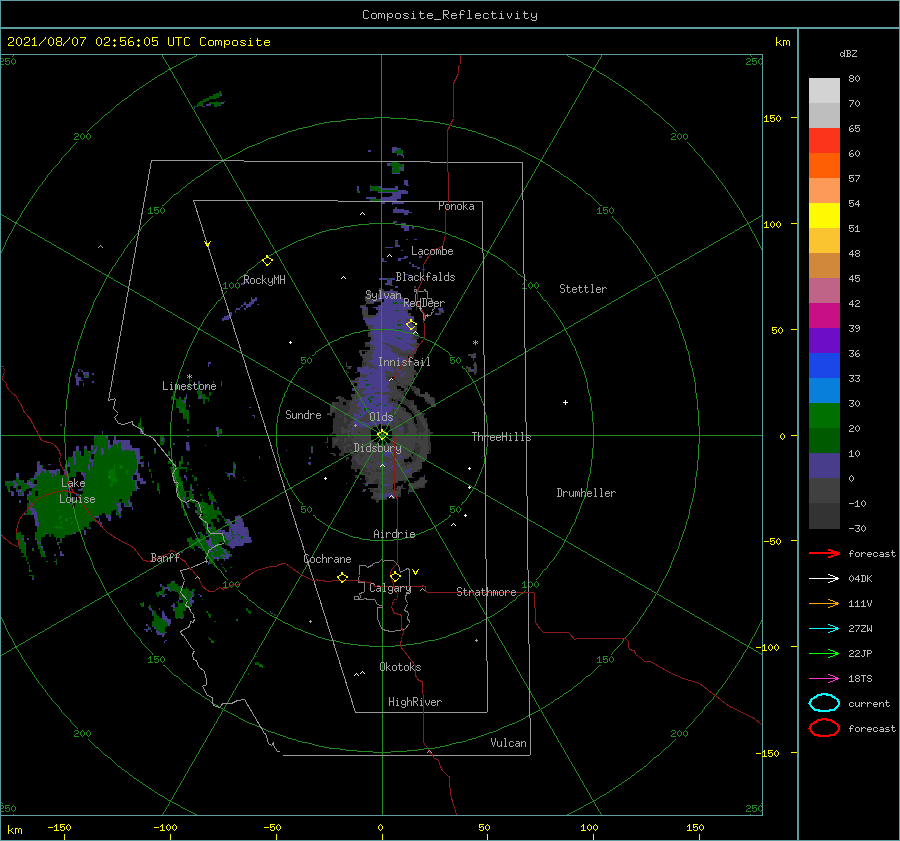Click the -150 tick on bottom km axis
Viewport: 900px width, 841px height.
coord(59,827)
